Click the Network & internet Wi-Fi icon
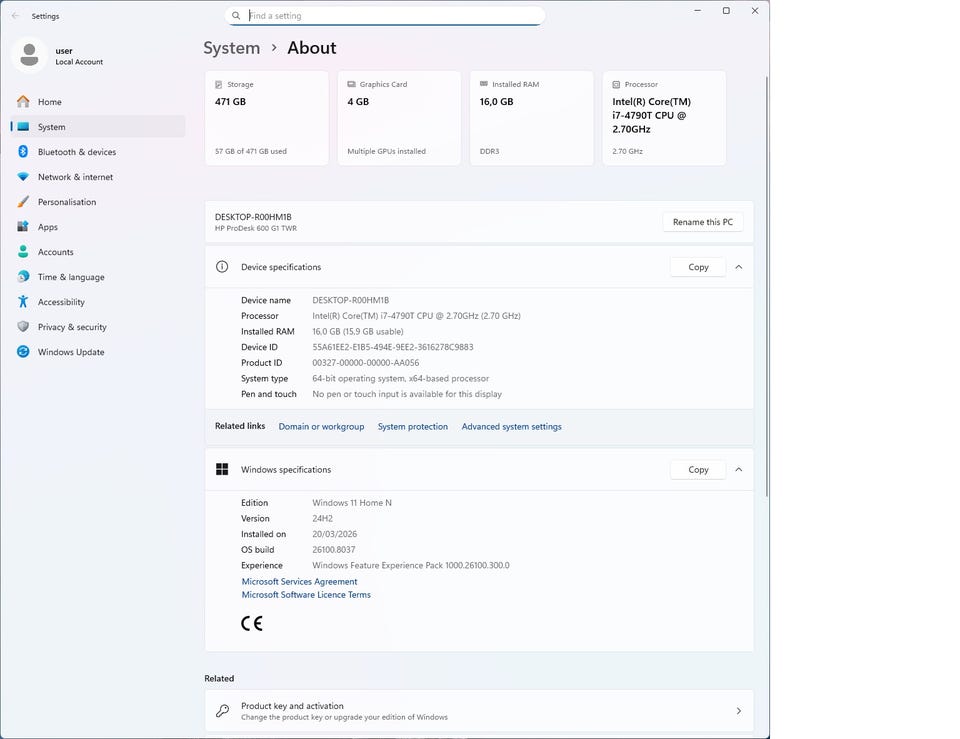 [x=23, y=177]
